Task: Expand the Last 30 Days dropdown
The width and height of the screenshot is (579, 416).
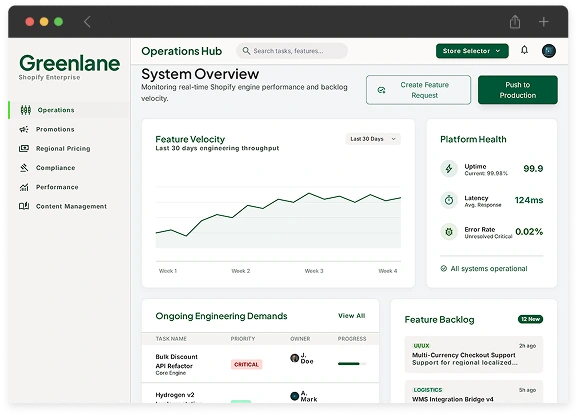Action: tap(373, 139)
